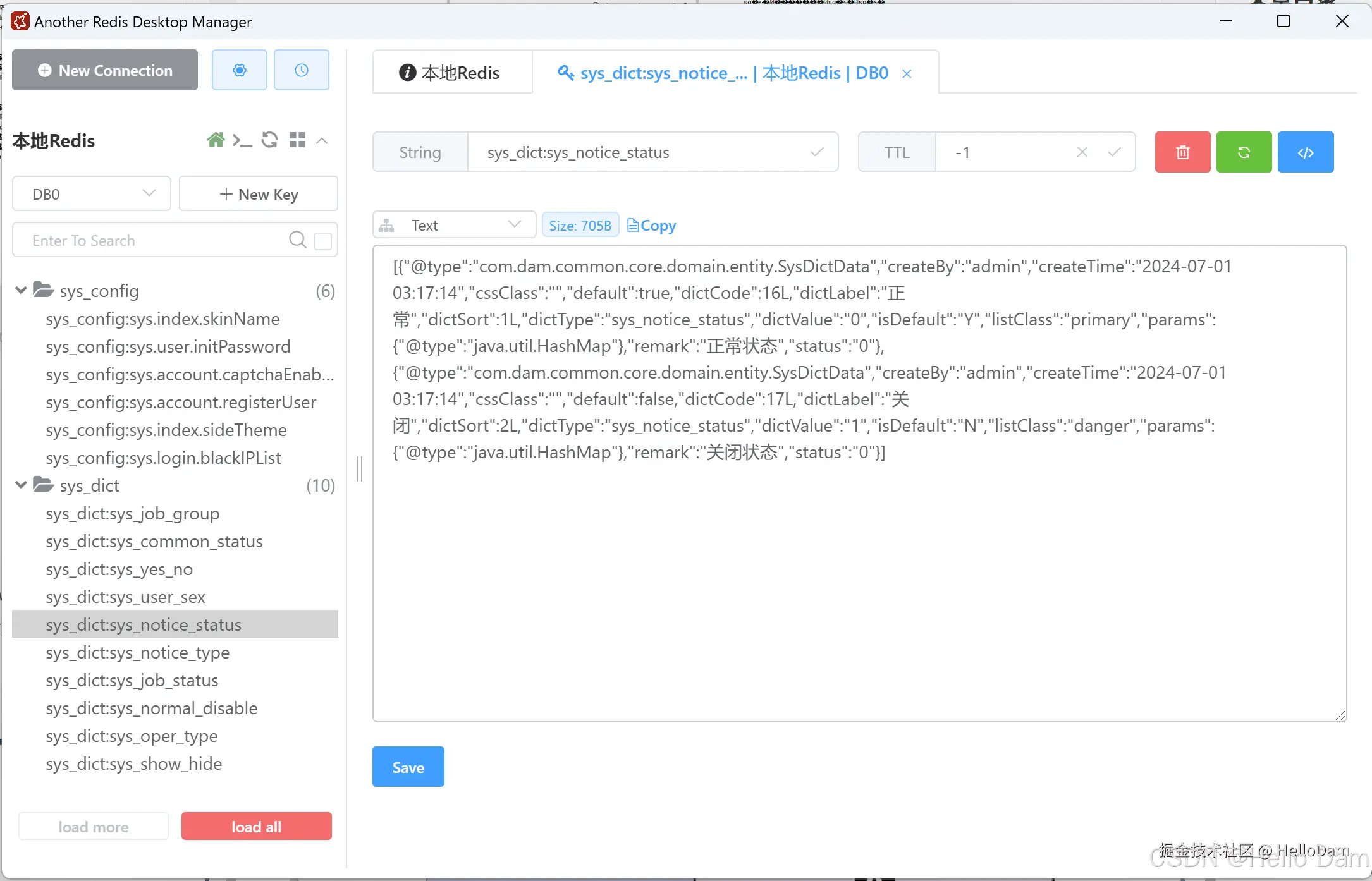Select the sys_dict:sys_user_sex key
Image resolution: width=1372 pixels, height=881 pixels.
click(125, 597)
